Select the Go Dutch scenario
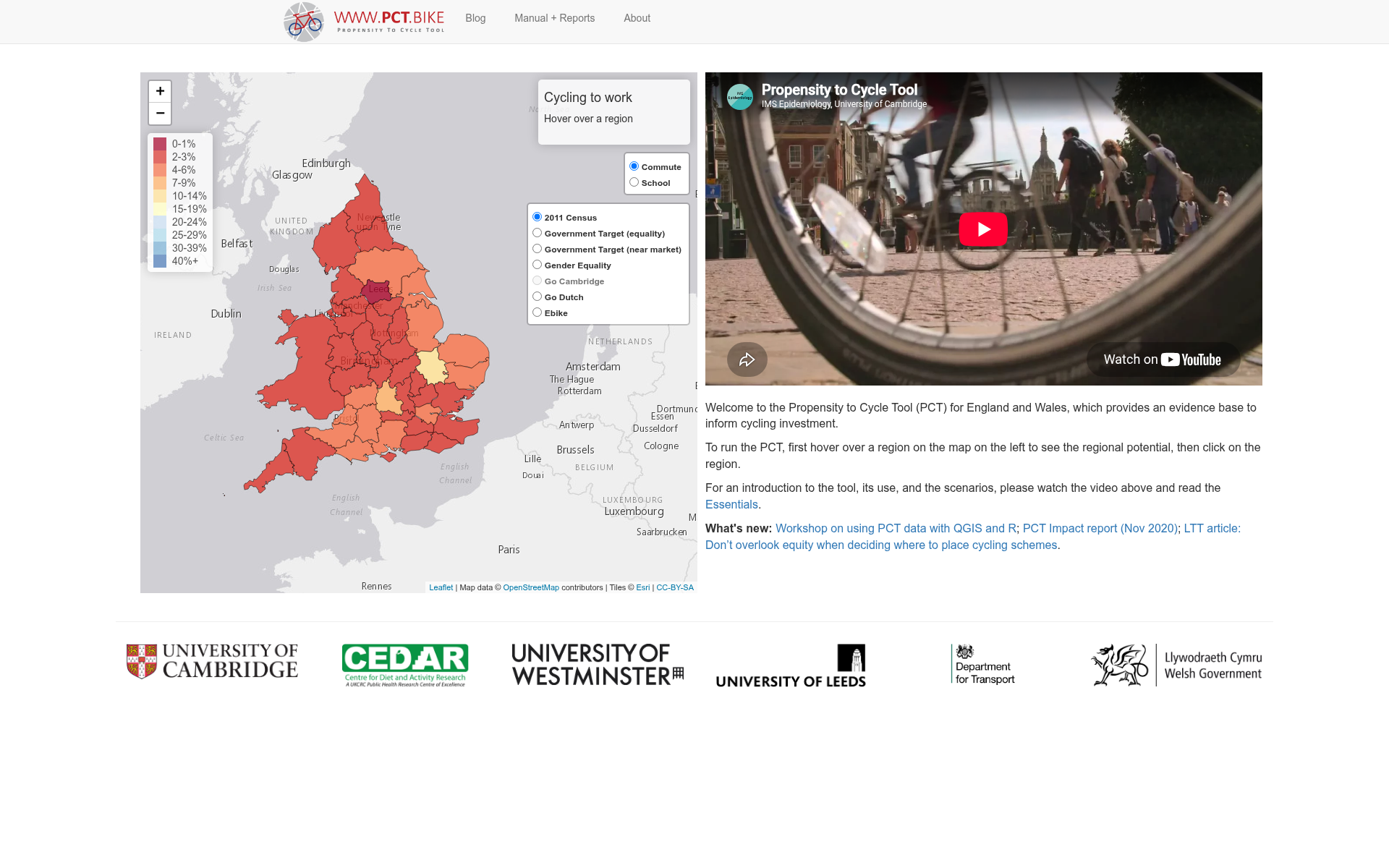The image size is (1389, 868). click(x=538, y=297)
